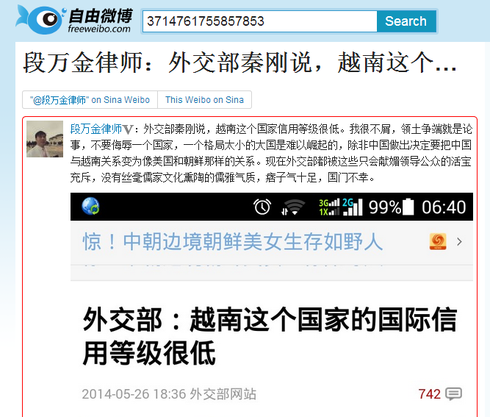Click the 2G signal bars icon

[352, 207]
